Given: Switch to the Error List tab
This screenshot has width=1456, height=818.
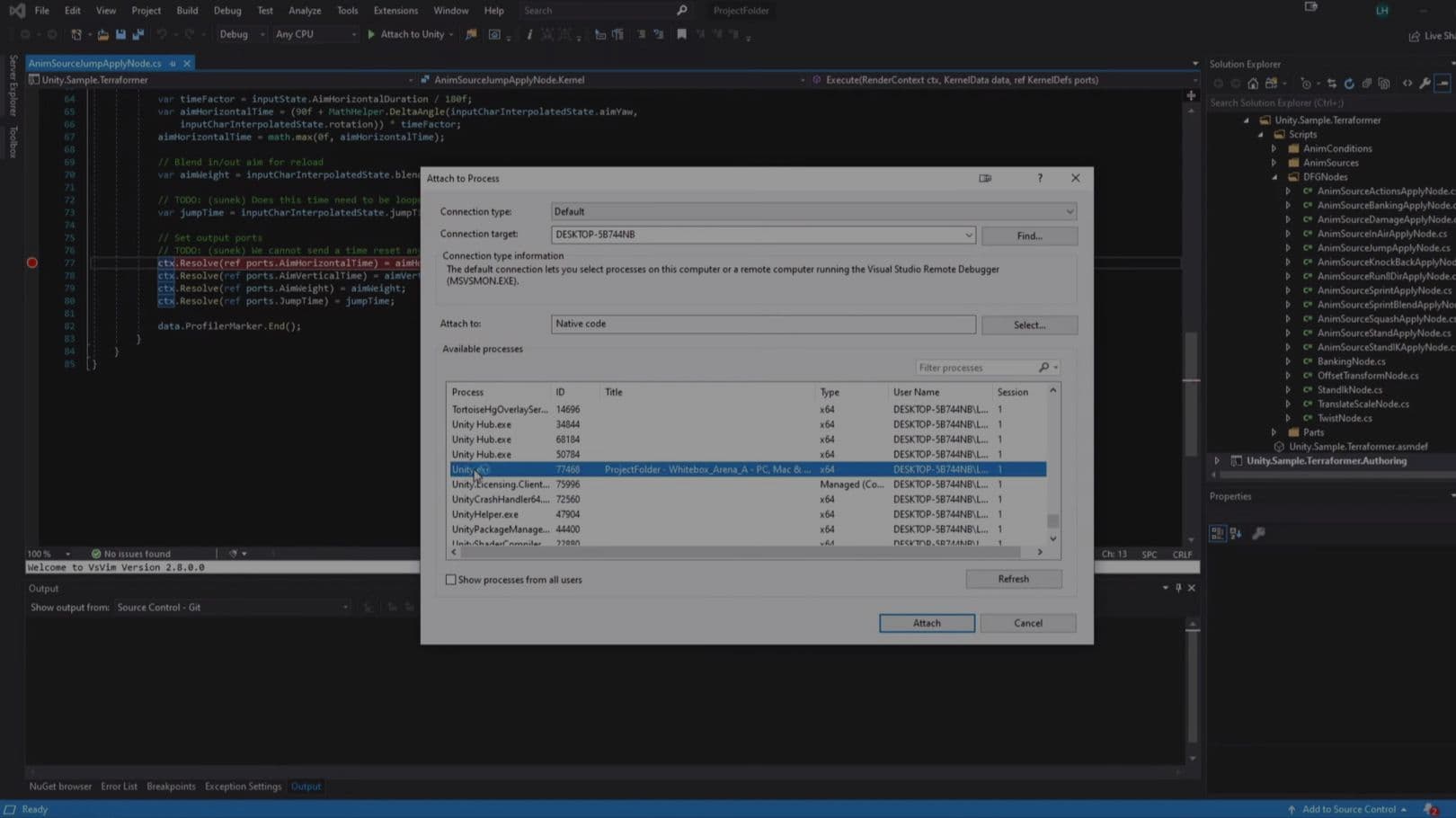Looking at the screenshot, I should (119, 786).
